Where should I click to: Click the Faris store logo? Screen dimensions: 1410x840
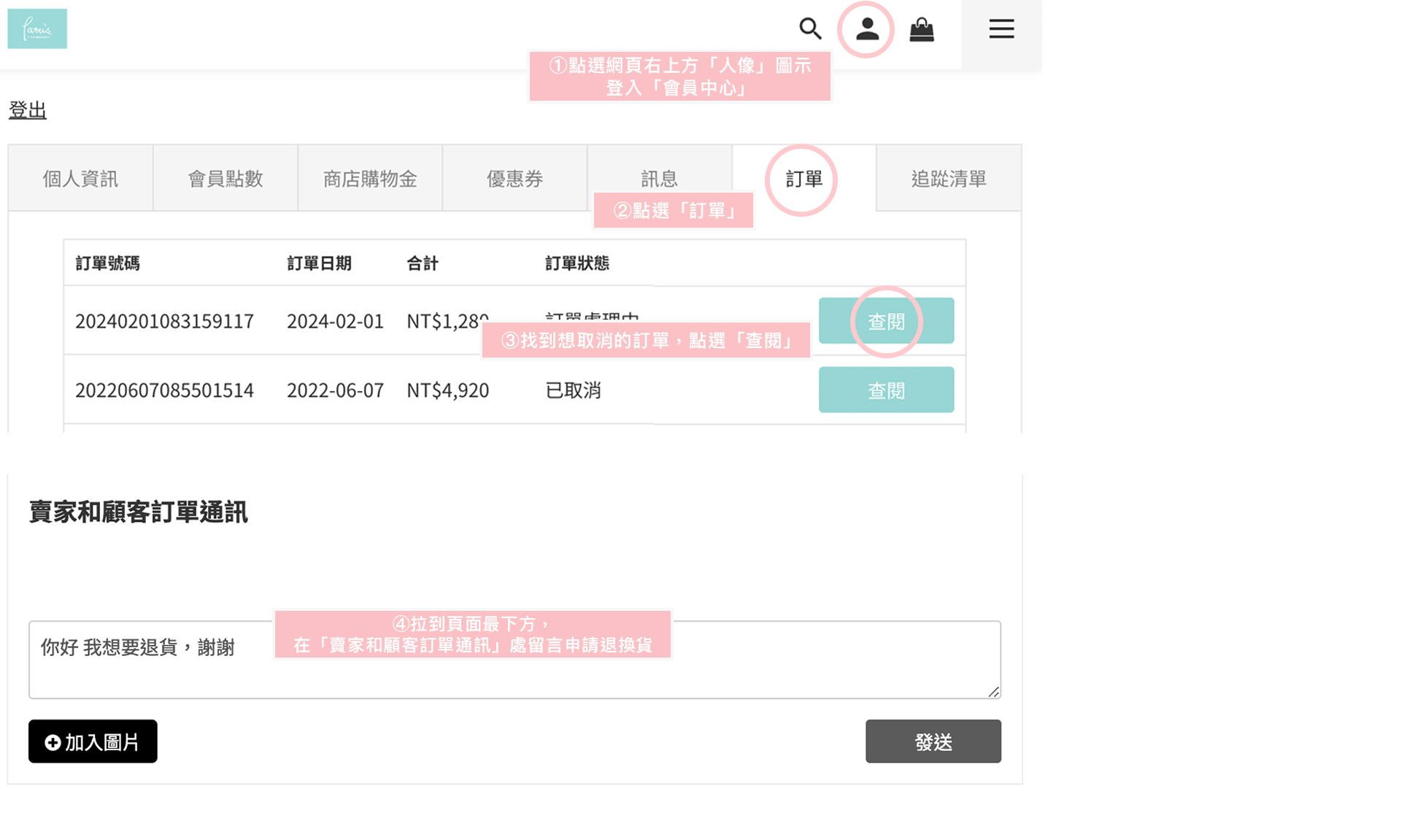coord(37,29)
